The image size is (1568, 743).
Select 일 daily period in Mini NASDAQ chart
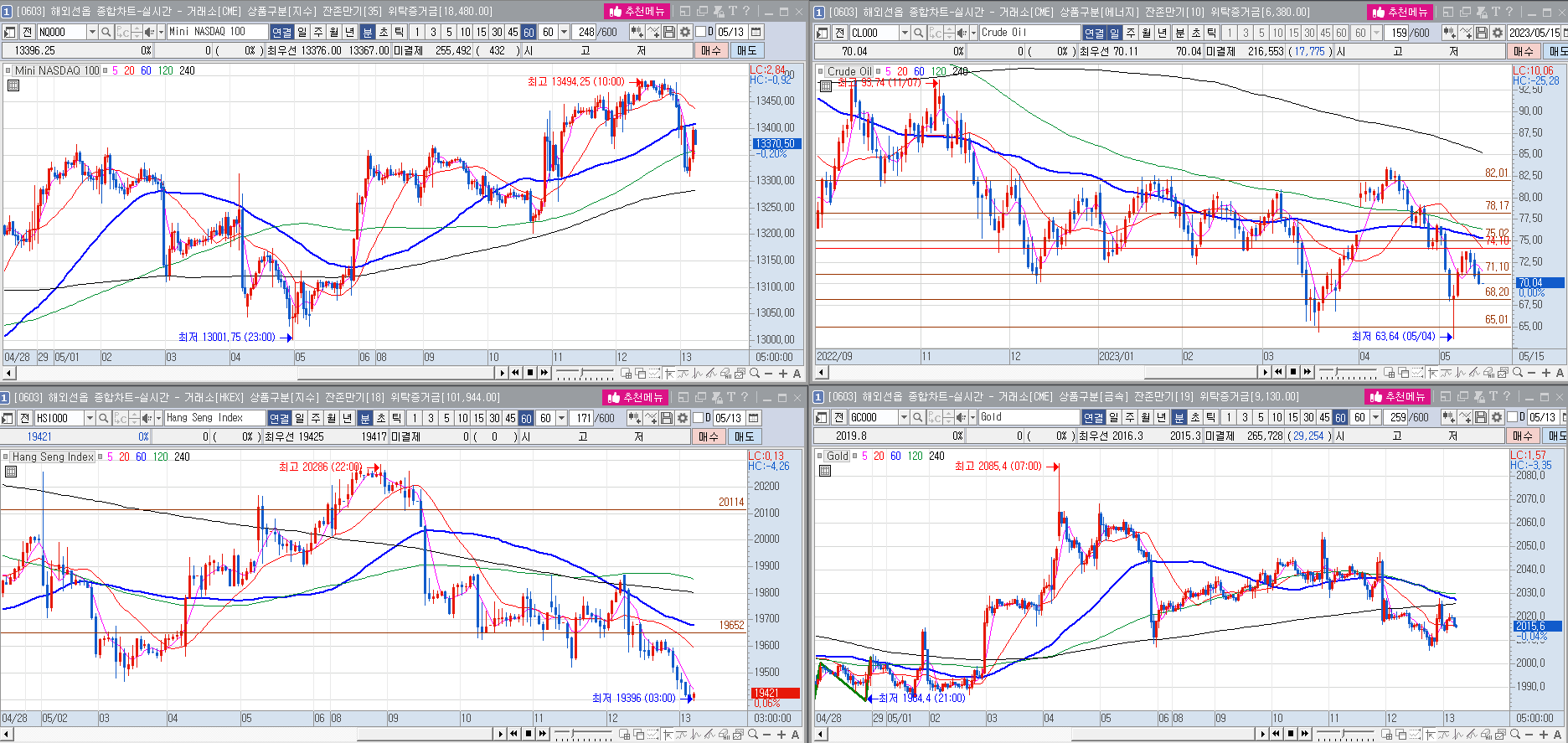point(302,32)
